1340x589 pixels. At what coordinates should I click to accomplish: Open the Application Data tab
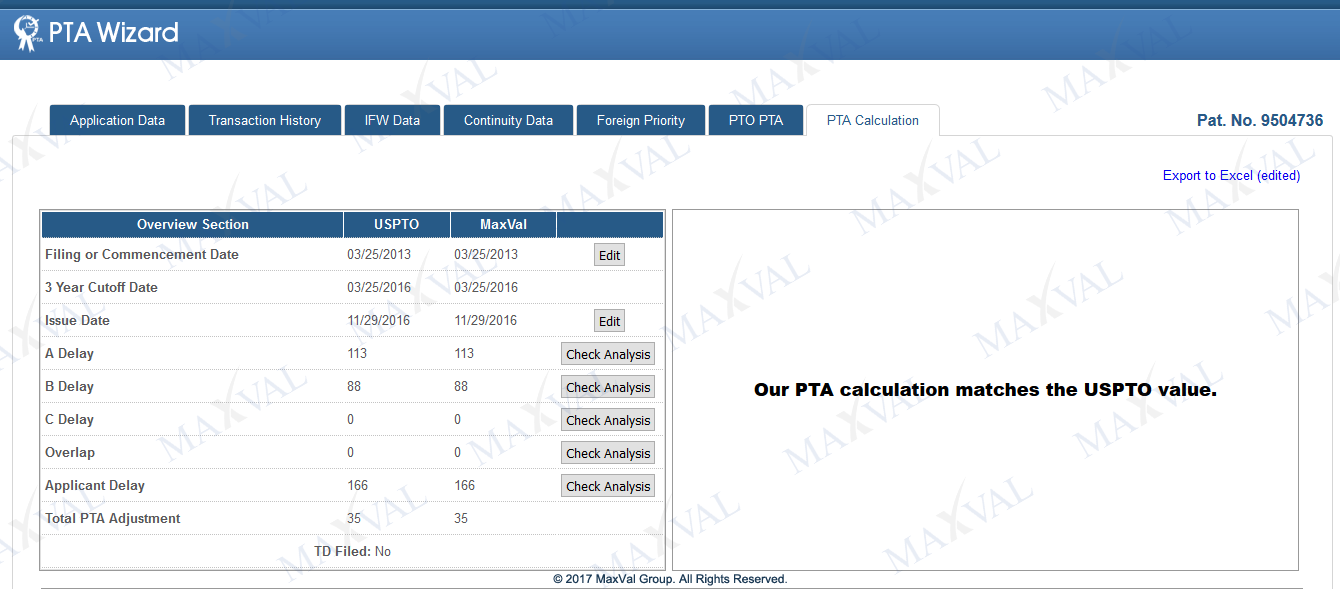click(117, 120)
